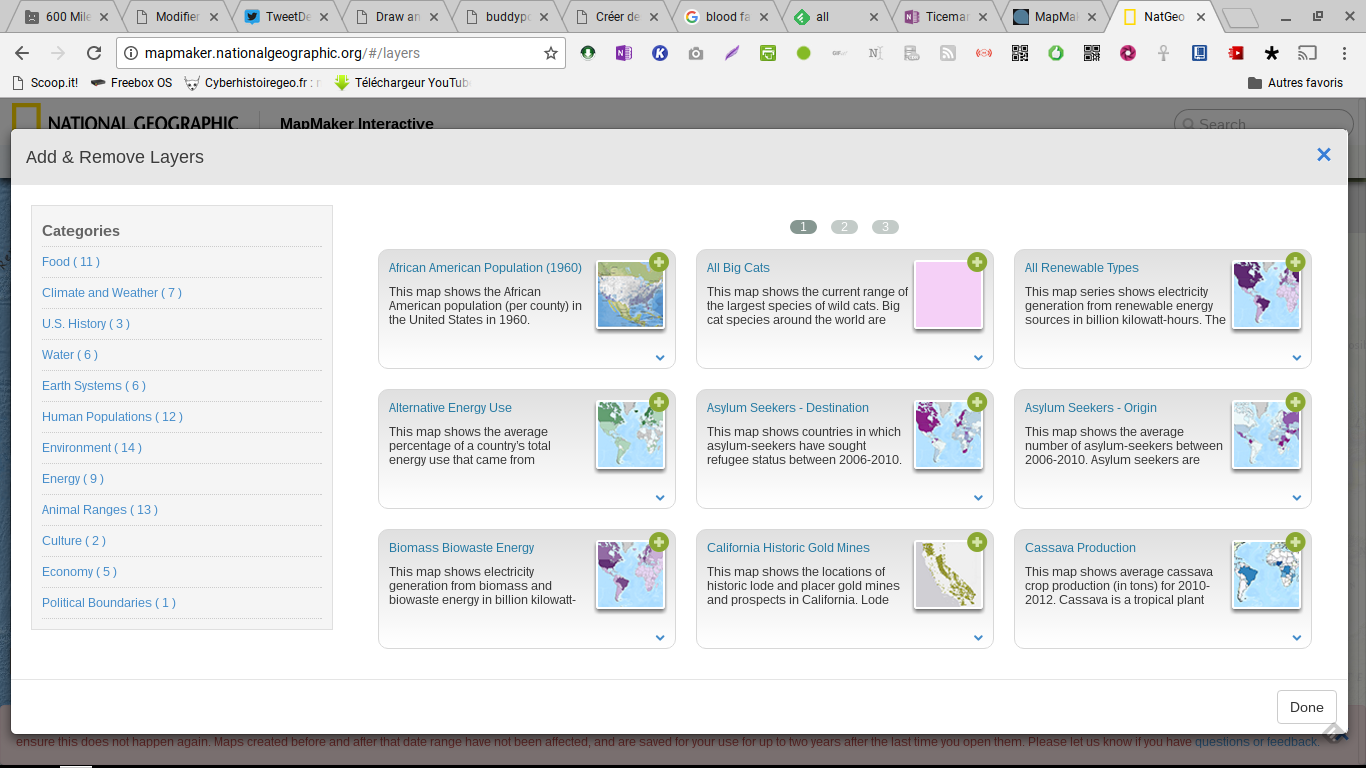The width and height of the screenshot is (1366, 768).
Task: Expand the African American Population (1960) description
Action: point(660,358)
